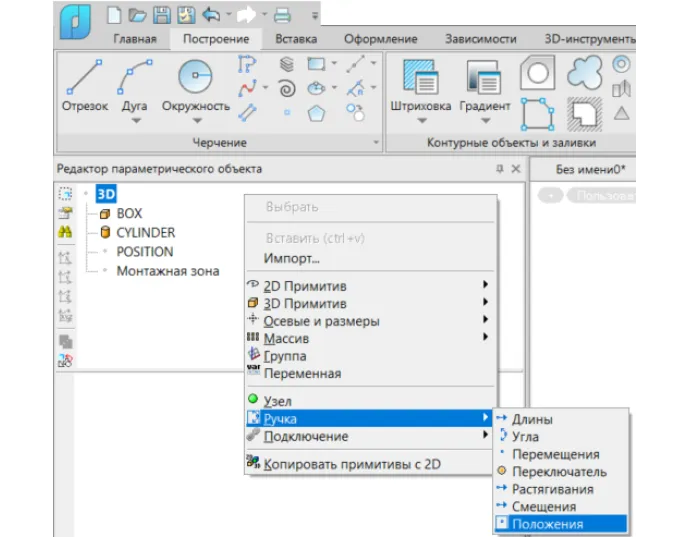688x537 pixels.
Task: Pin the parametric object editor panel
Action: click(x=499, y=168)
